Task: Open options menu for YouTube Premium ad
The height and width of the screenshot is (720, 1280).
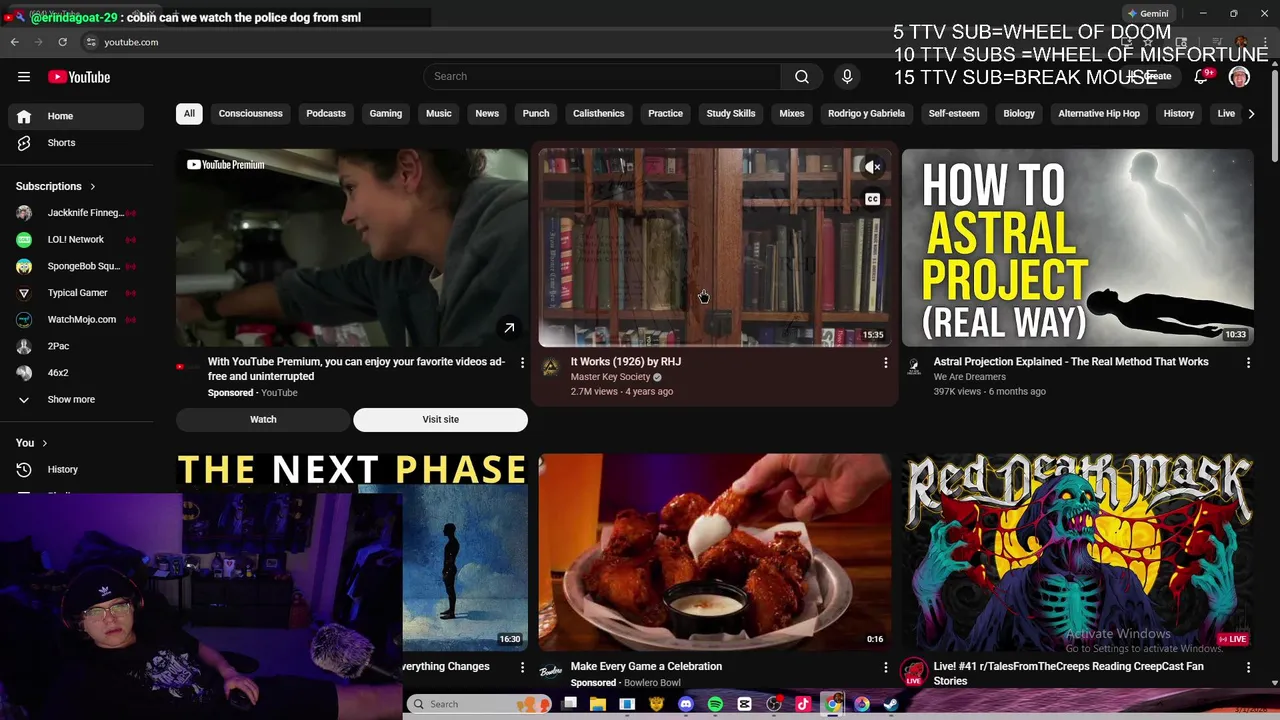Action: tap(522, 363)
